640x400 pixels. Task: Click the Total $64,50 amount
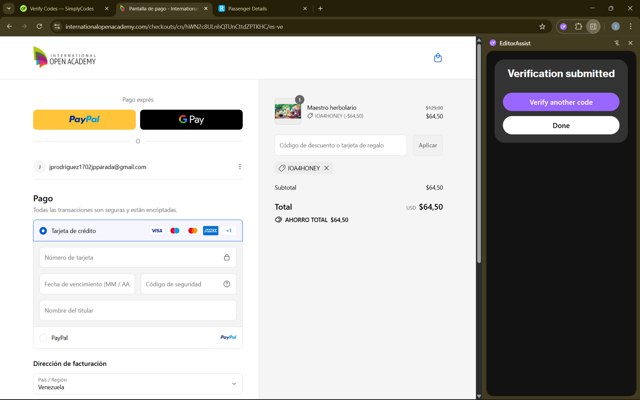point(431,207)
